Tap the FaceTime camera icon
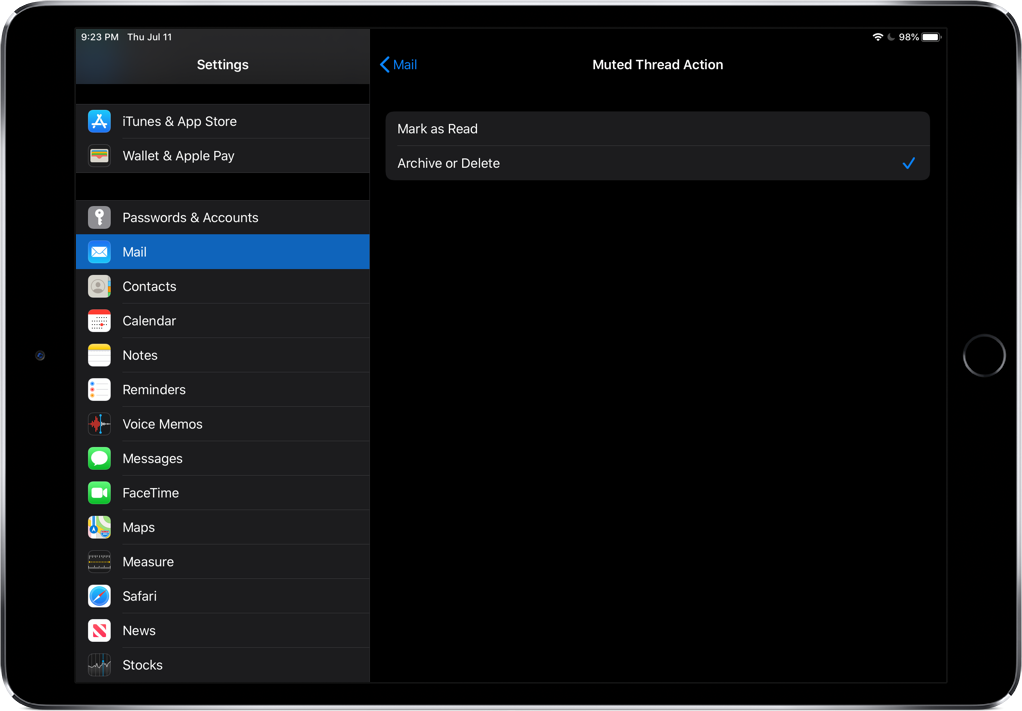 click(x=99, y=493)
